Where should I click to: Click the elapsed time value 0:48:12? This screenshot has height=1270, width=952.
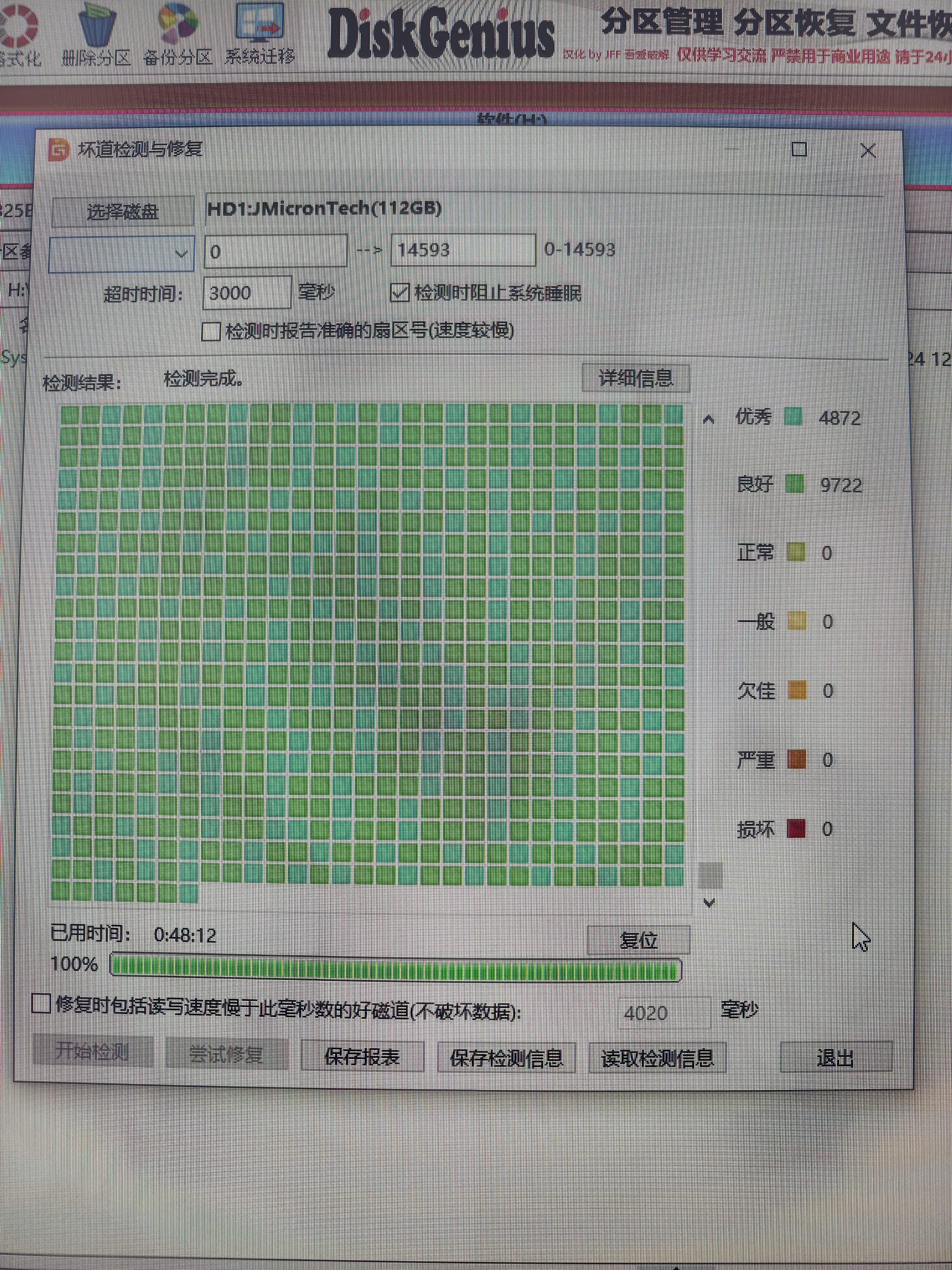(185, 935)
